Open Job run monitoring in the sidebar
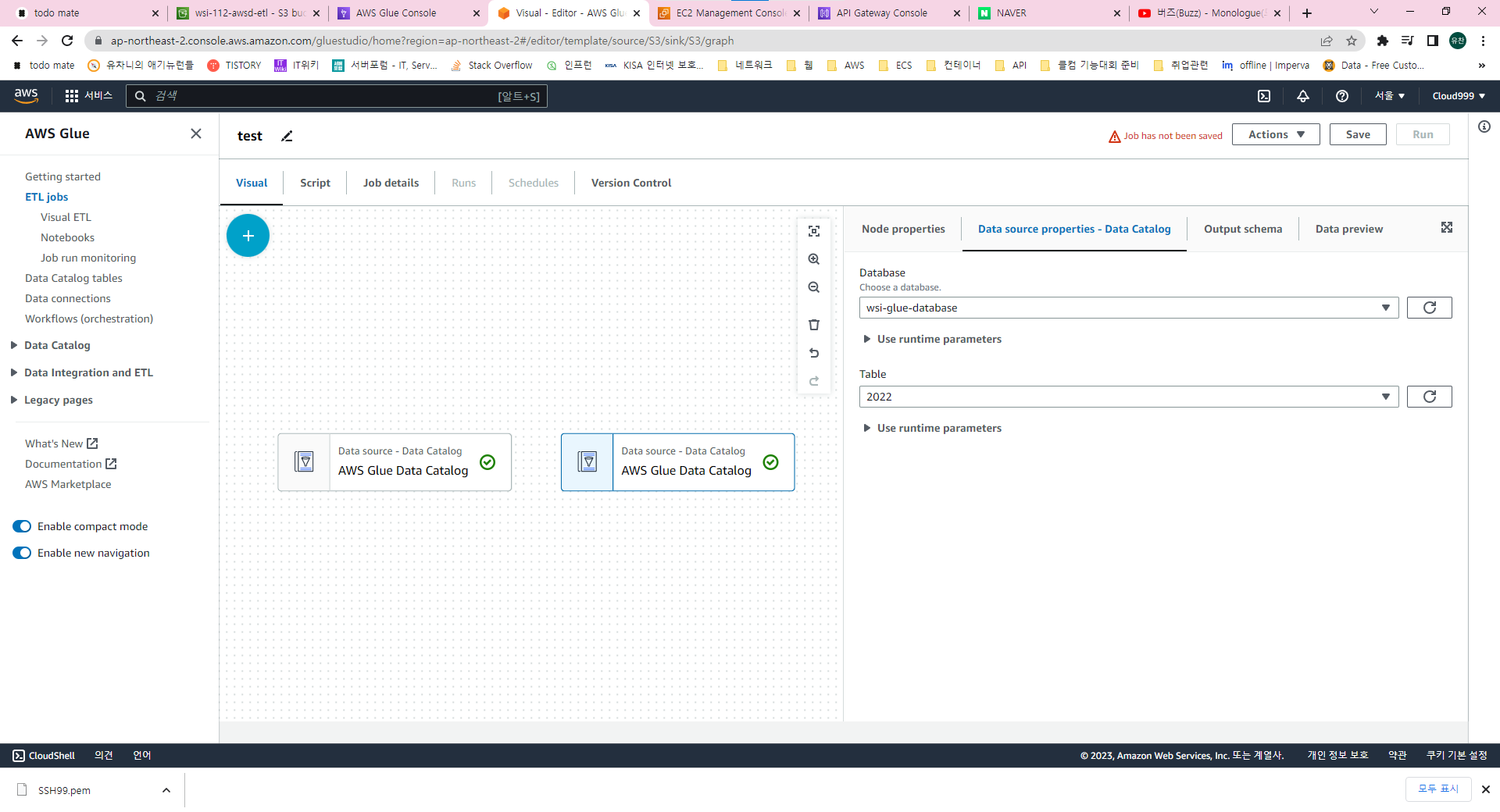 pos(88,258)
